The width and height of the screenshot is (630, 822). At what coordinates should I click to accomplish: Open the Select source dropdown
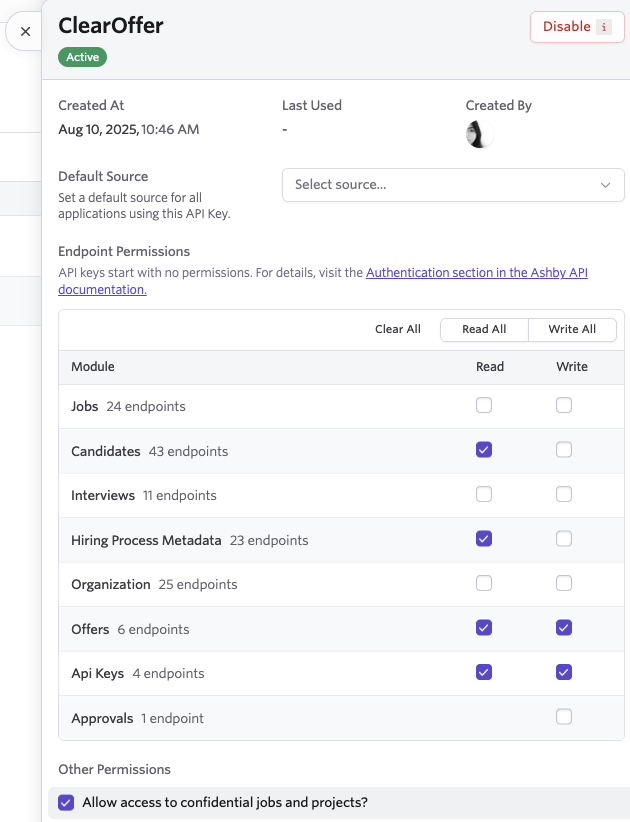coord(440,185)
